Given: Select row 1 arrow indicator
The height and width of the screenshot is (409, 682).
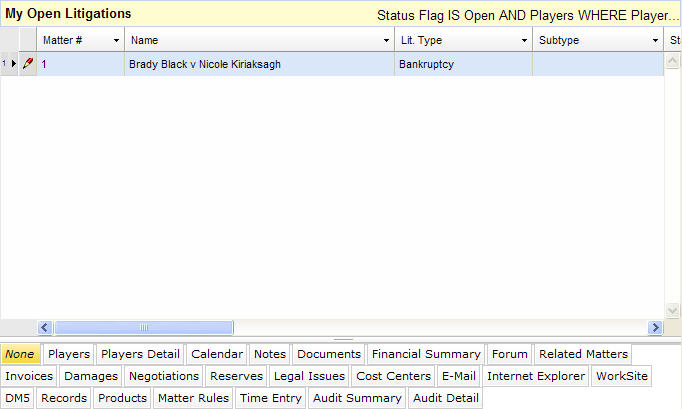Looking at the screenshot, I should coord(13,64).
